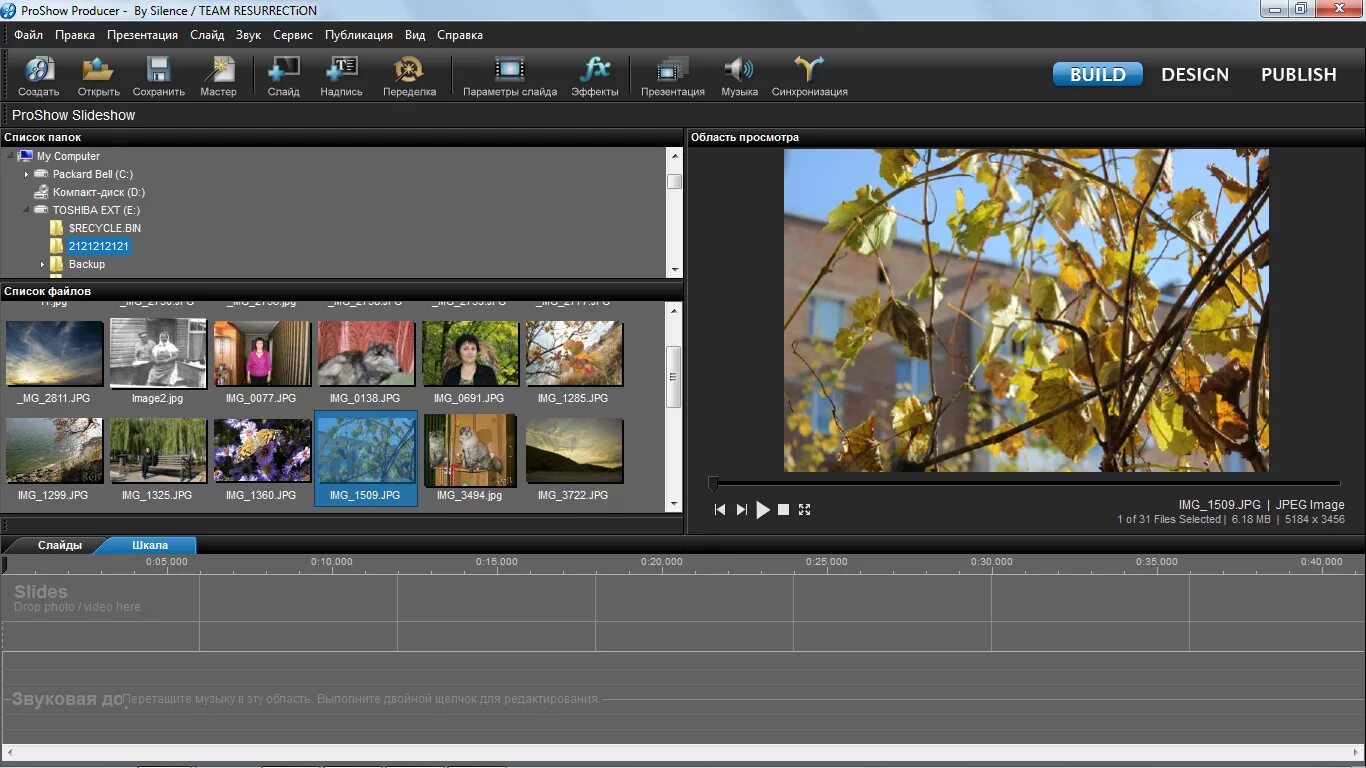Launch the Мастер wizard icon
1366x768 pixels.
coord(218,76)
